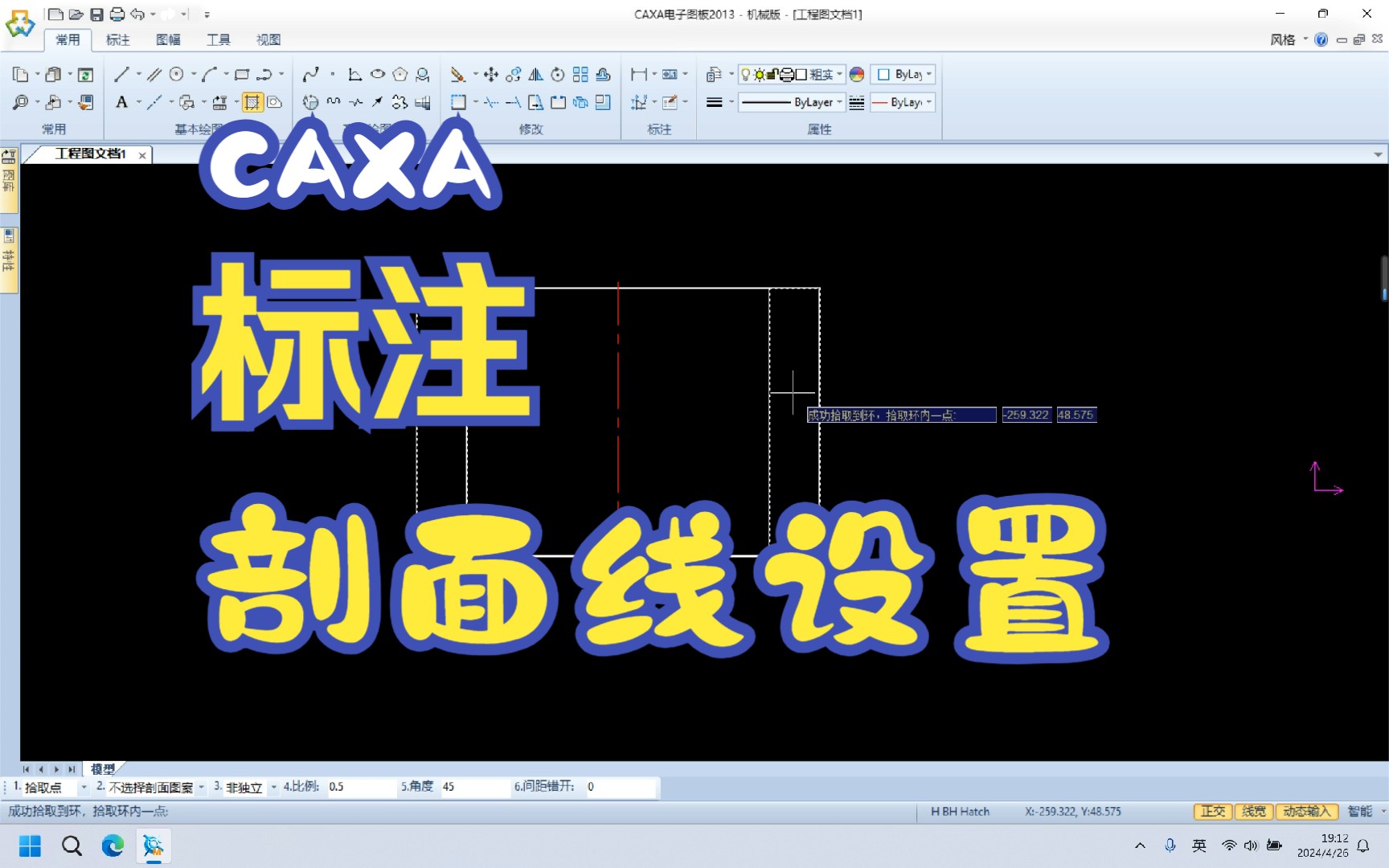The height and width of the screenshot is (868, 1389).
Task: Click the 6.间距错开 spacing input field
Action: tap(620, 787)
